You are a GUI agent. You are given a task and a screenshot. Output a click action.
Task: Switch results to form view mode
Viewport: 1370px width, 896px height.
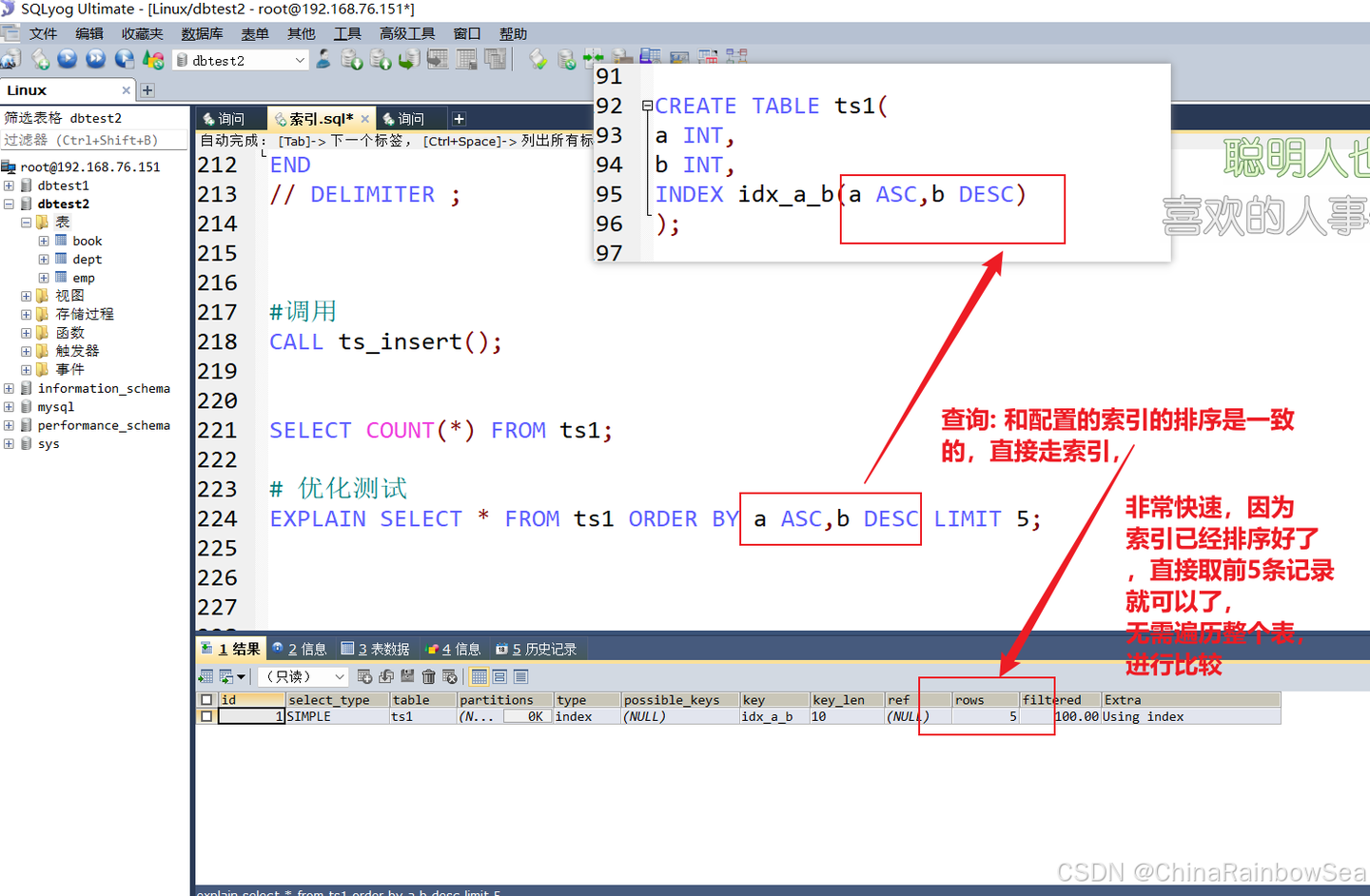pyautogui.click(x=500, y=676)
